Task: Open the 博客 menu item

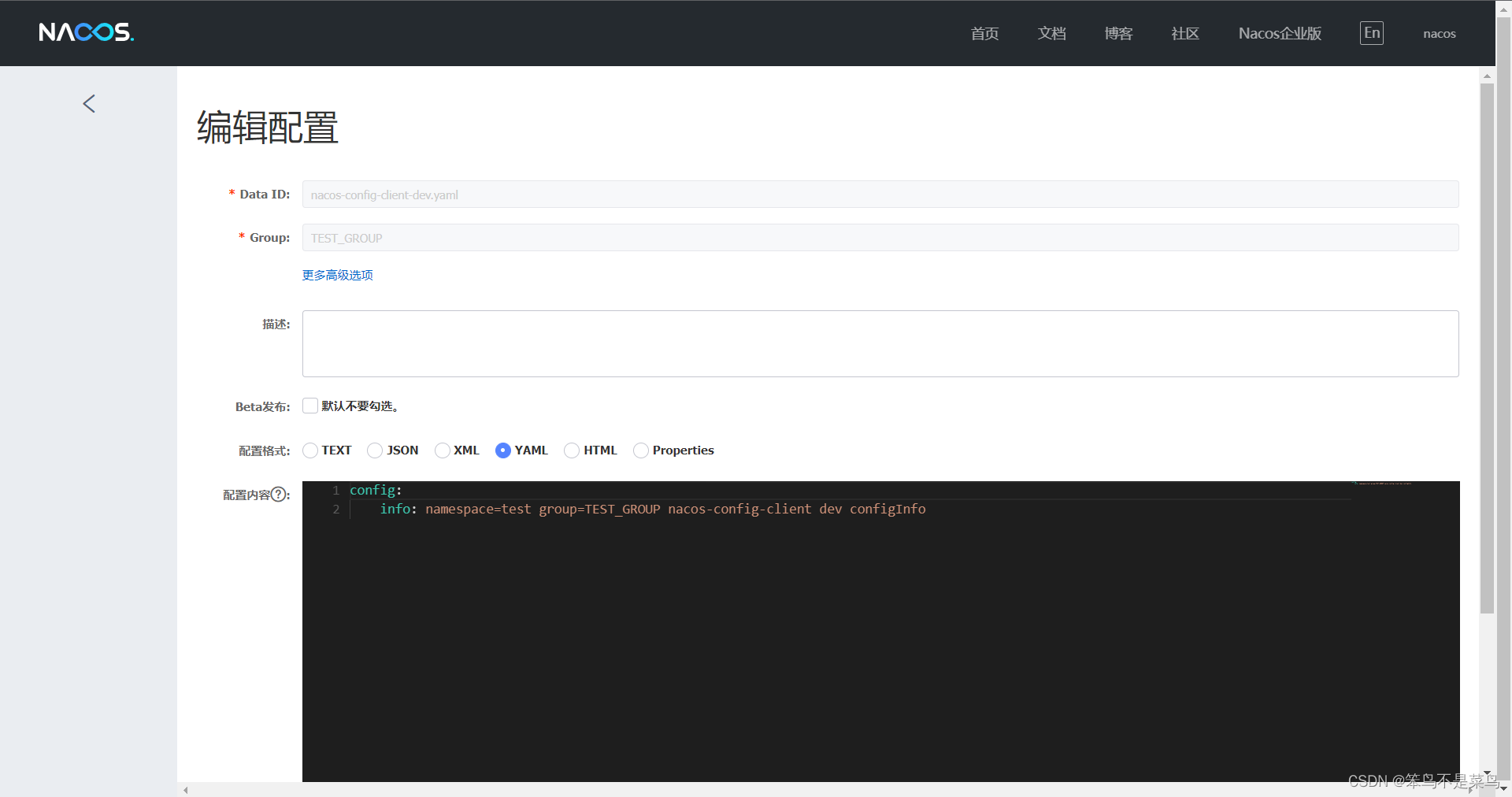Action: tap(1118, 33)
